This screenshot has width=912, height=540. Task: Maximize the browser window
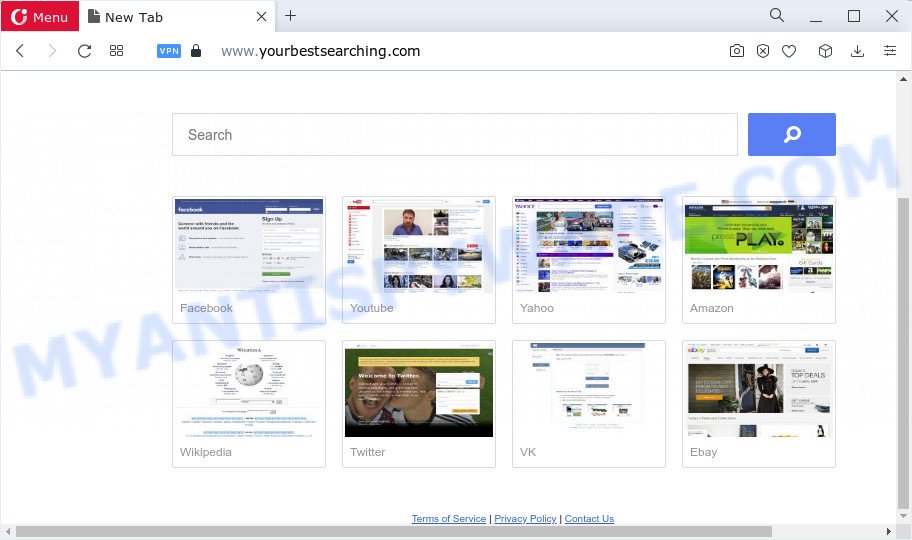click(854, 16)
